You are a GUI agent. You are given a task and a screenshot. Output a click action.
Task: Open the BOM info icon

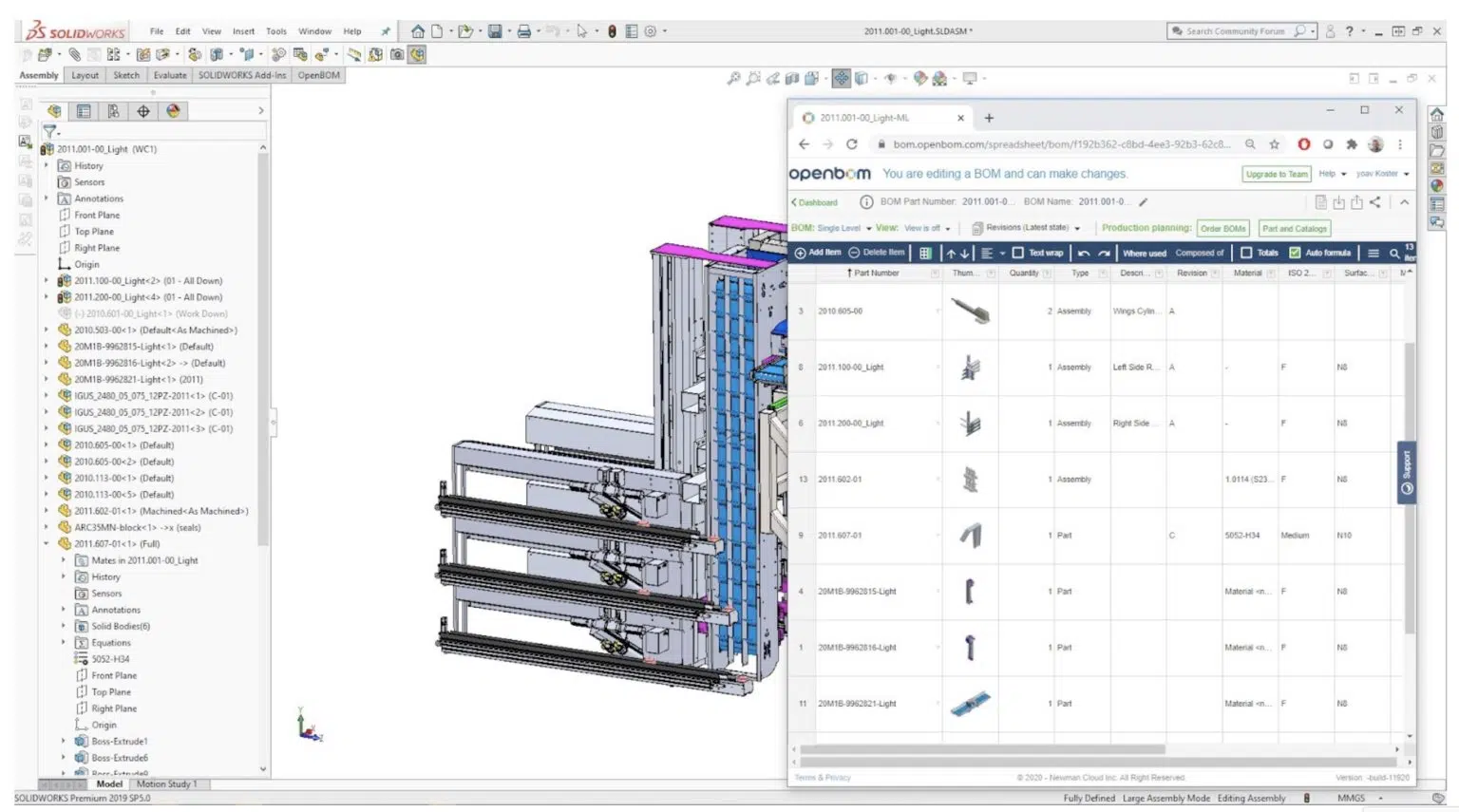865,202
